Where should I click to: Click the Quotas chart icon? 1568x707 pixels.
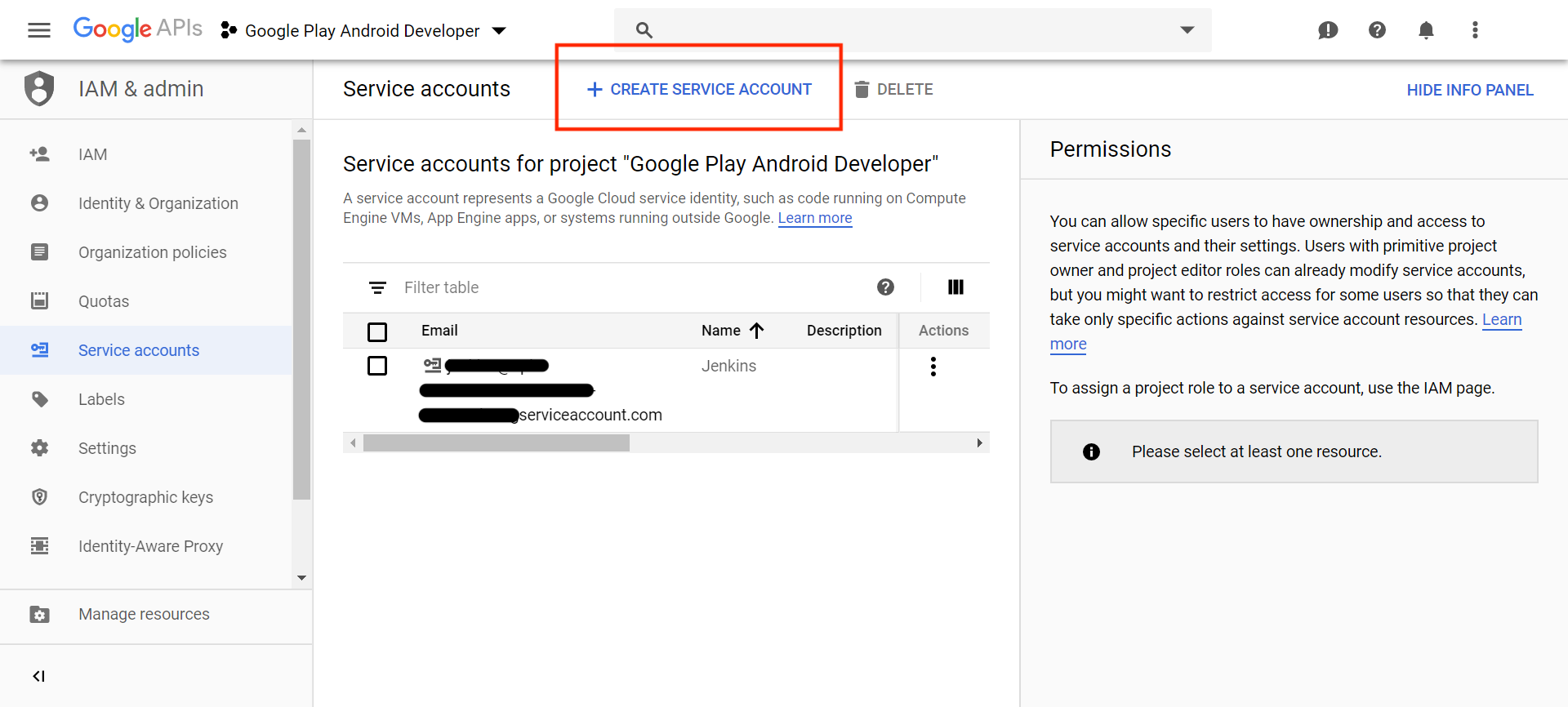point(39,300)
